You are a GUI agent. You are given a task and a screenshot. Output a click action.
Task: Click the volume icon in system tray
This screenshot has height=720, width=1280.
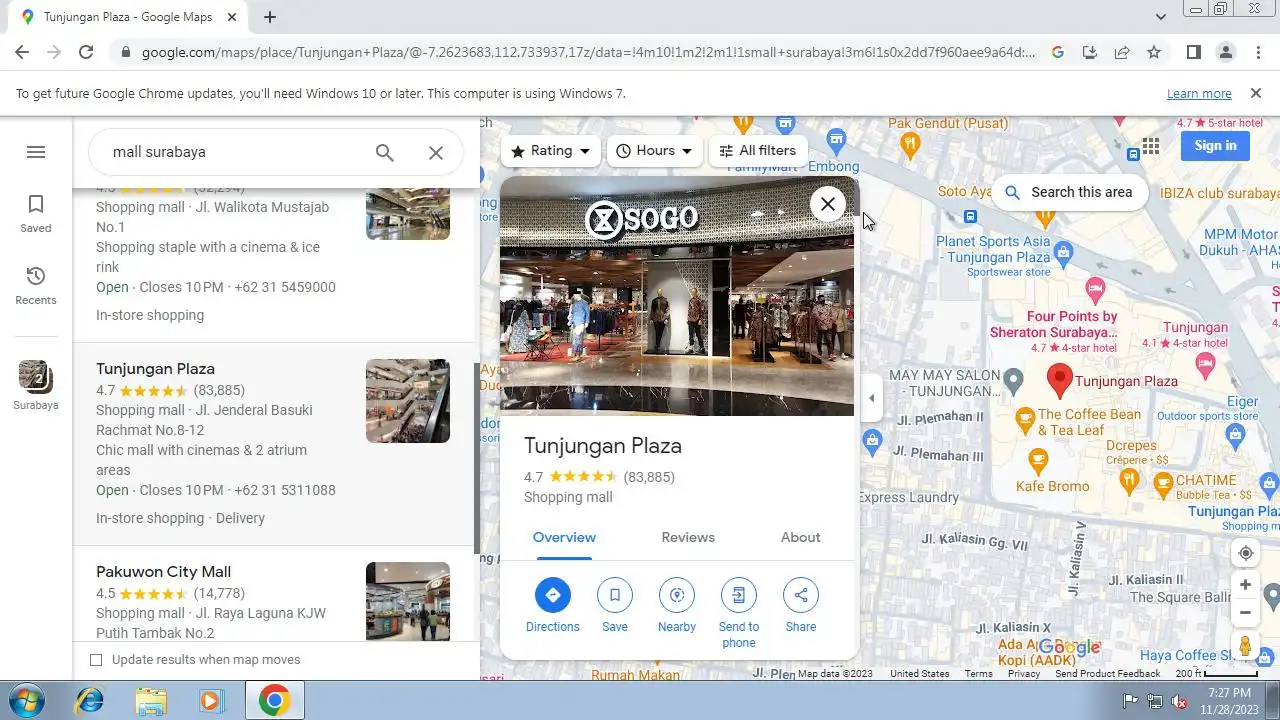click(x=1180, y=701)
